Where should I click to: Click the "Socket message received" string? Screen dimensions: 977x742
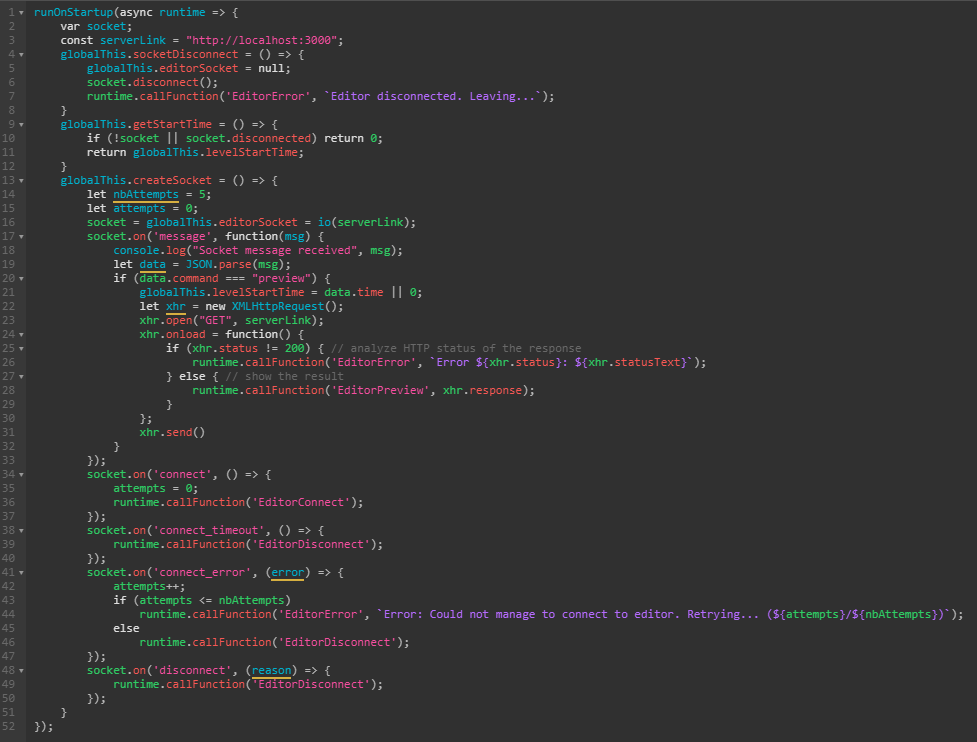[x=275, y=250]
